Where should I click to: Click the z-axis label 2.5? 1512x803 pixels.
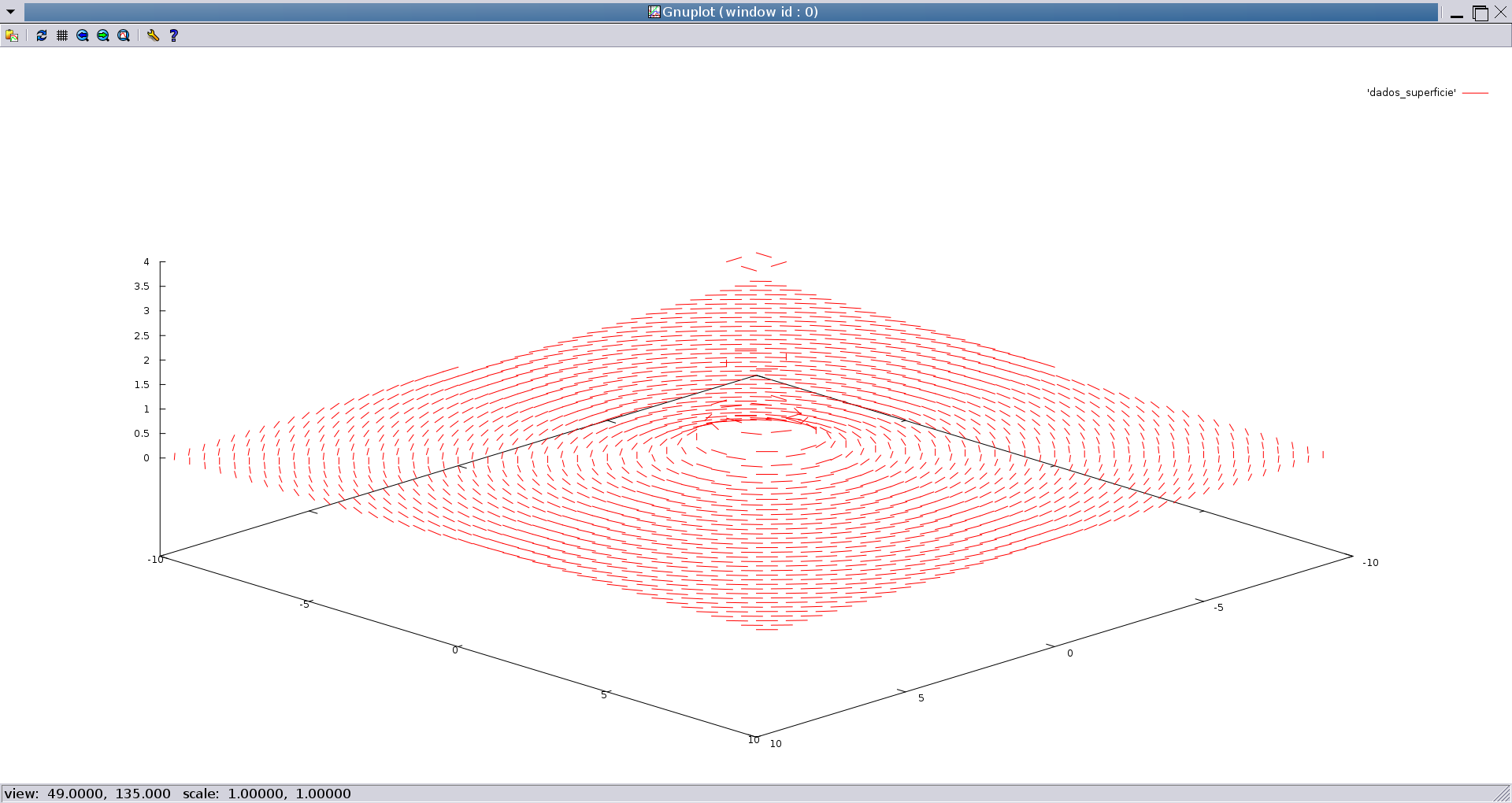click(x=142, y=336)
